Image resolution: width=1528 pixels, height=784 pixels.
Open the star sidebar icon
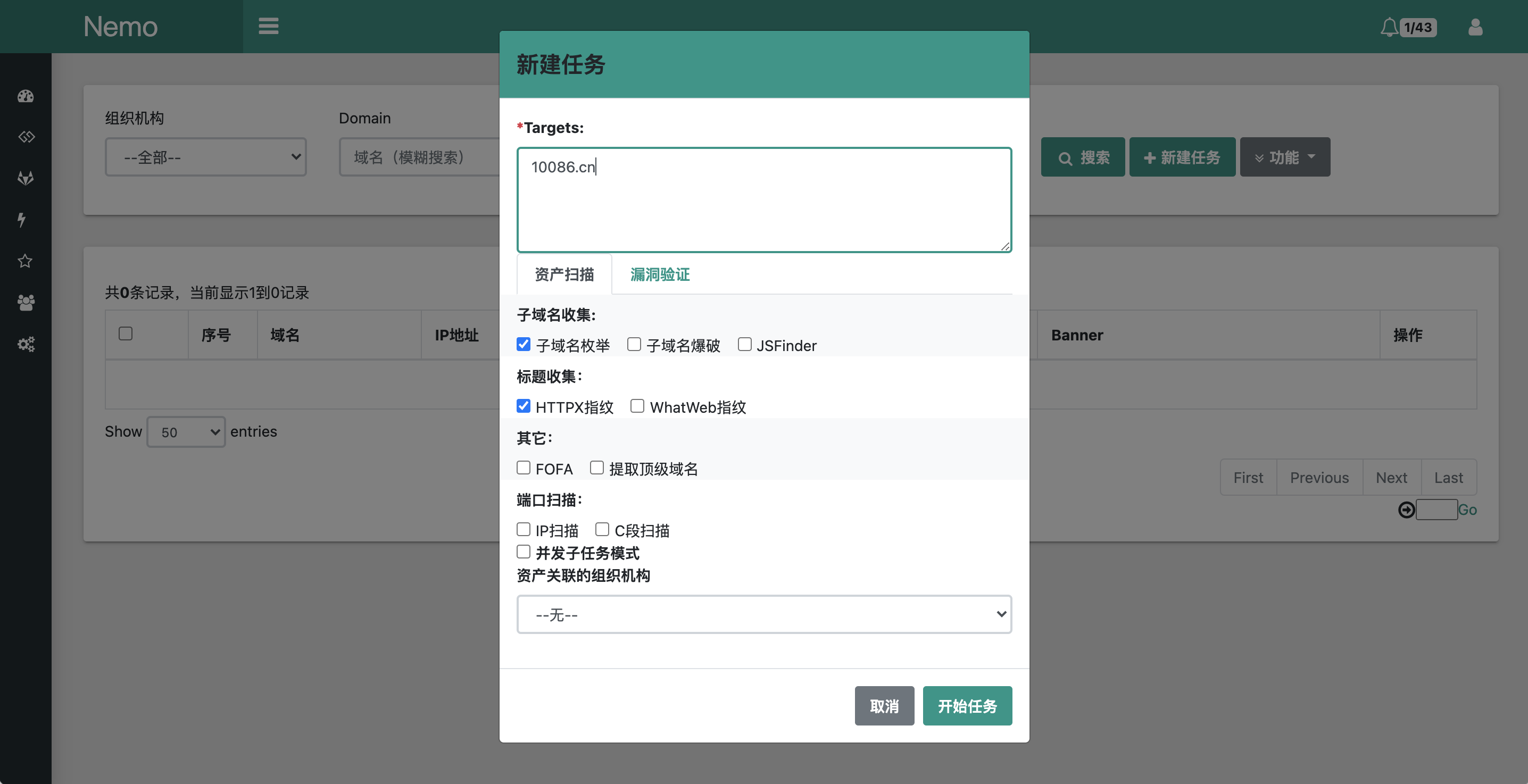coord(25,261)
